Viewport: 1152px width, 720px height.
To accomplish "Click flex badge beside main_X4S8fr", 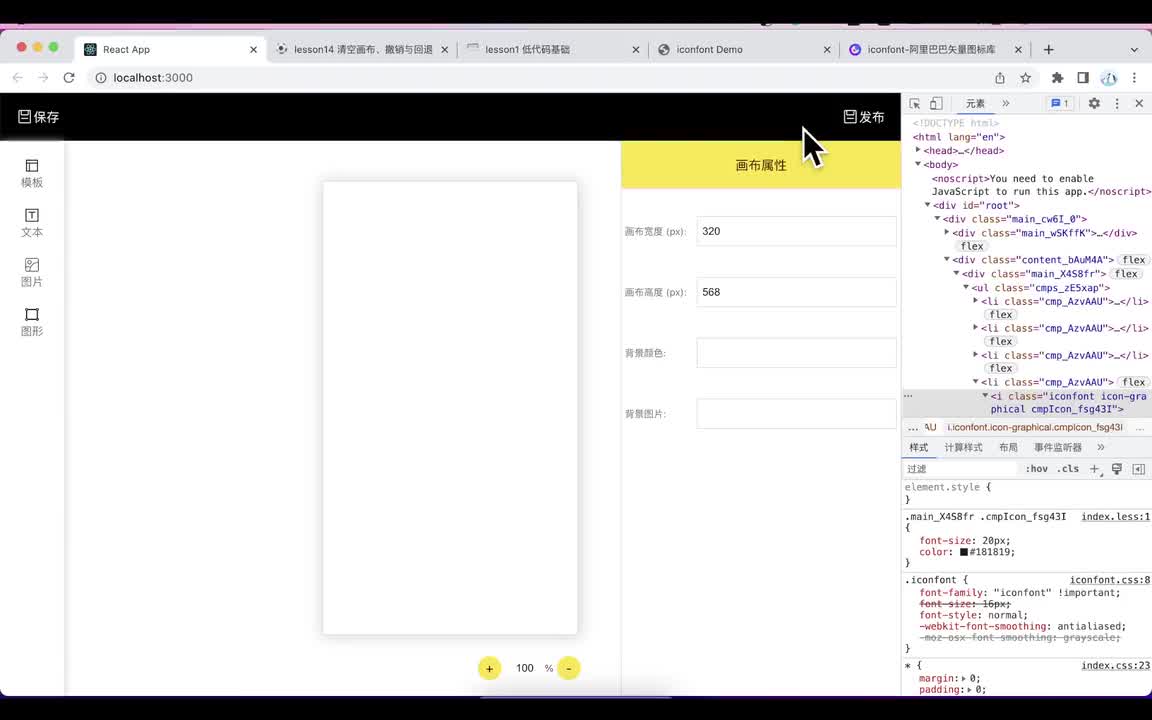I will (x=1126, y=273).
